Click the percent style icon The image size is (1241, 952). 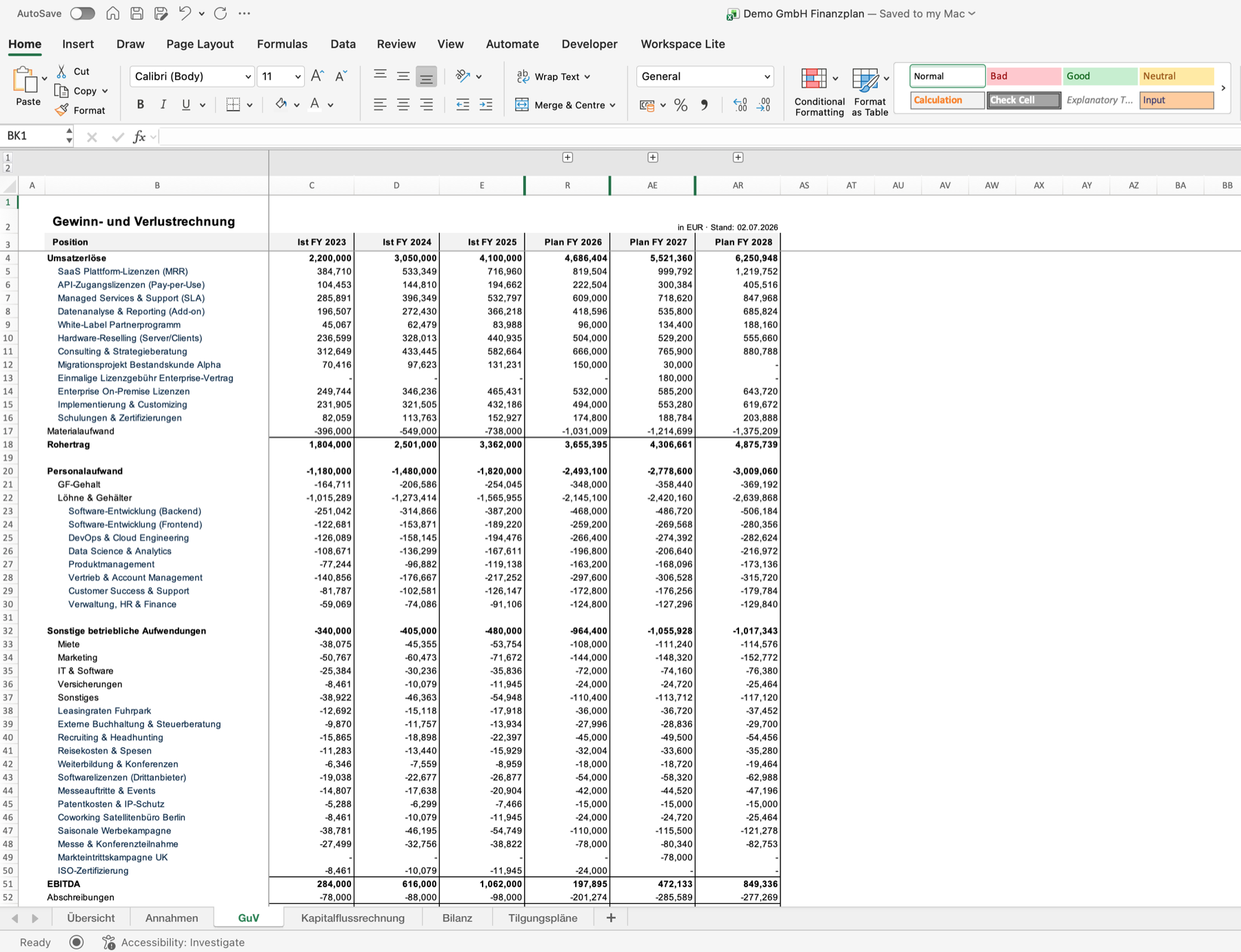point(681,105)
